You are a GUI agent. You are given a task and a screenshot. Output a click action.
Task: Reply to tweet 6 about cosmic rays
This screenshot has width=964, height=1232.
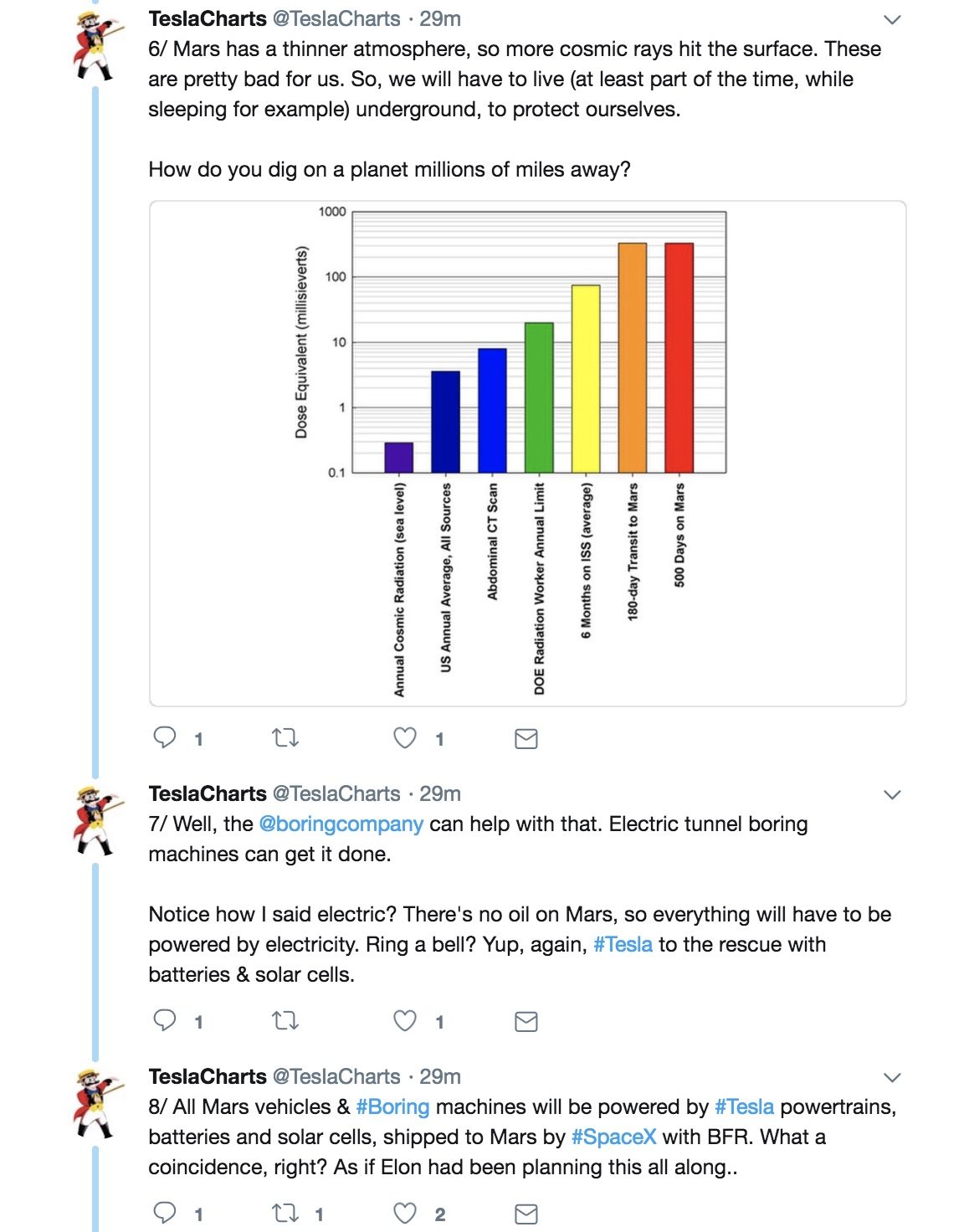click(165, 737)
